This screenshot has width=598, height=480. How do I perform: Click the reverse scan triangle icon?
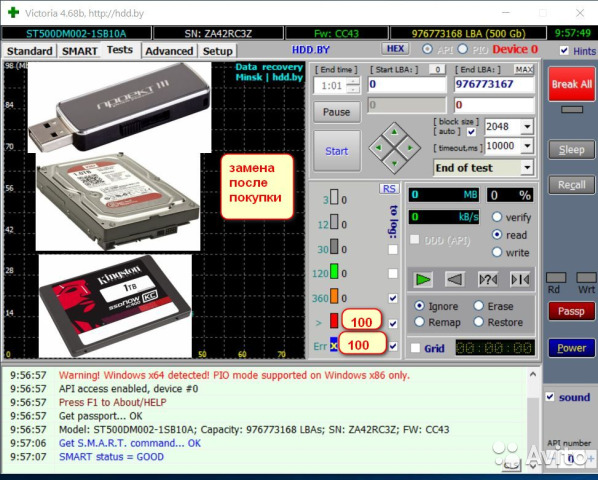(455, 279)
